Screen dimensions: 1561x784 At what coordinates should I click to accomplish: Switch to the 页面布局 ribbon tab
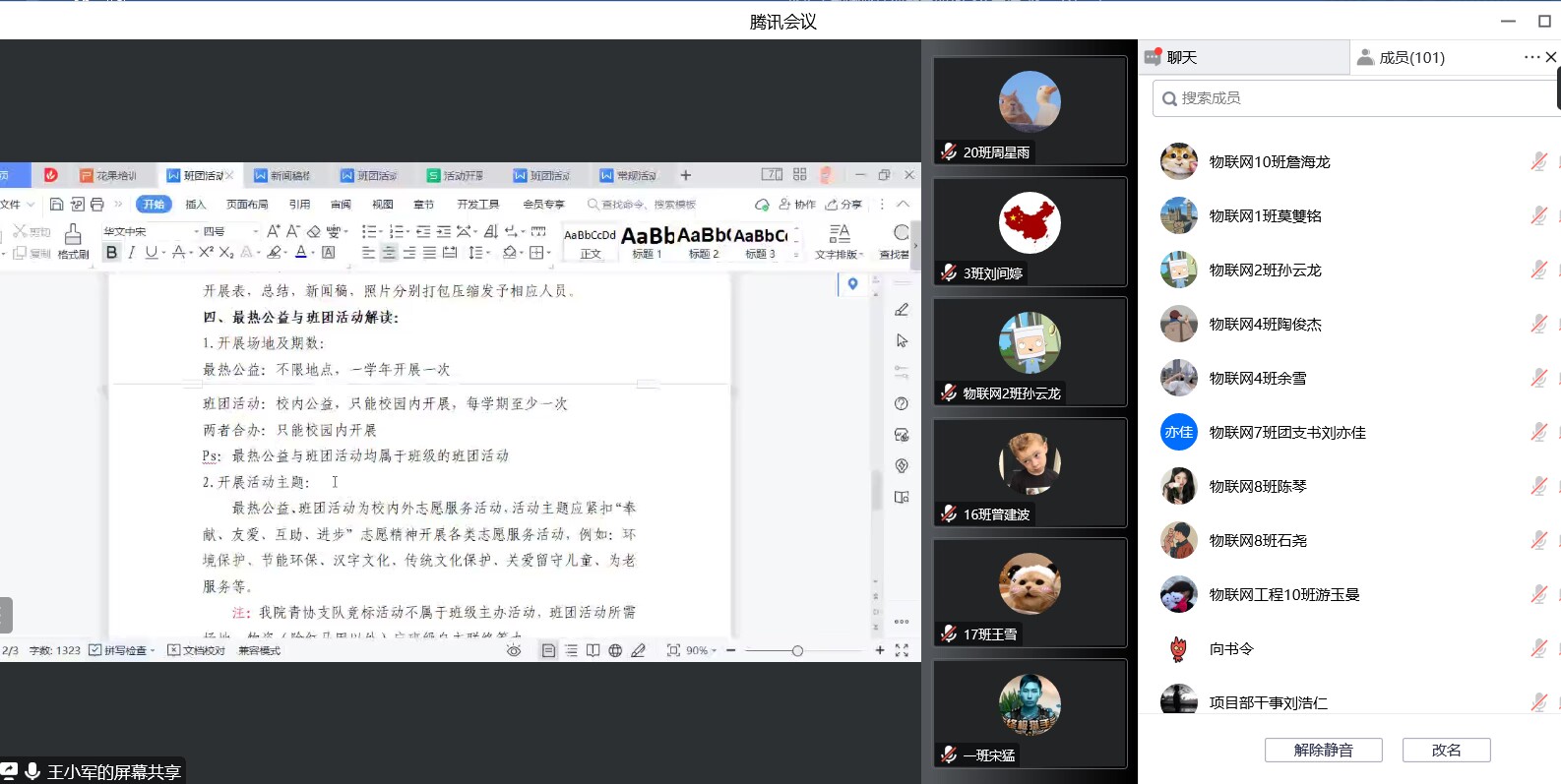point(247,205)
